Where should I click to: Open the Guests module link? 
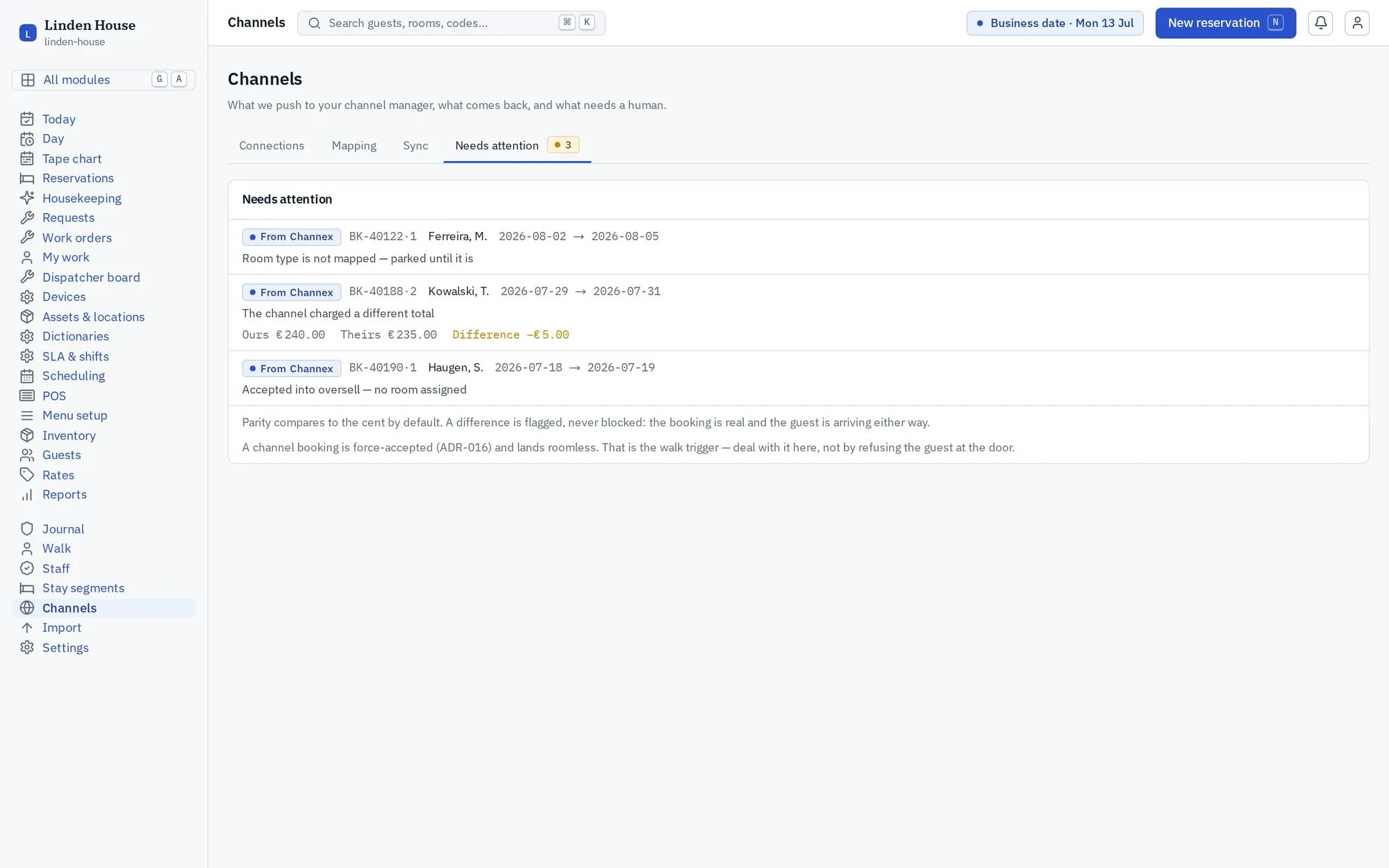point(104,455)
